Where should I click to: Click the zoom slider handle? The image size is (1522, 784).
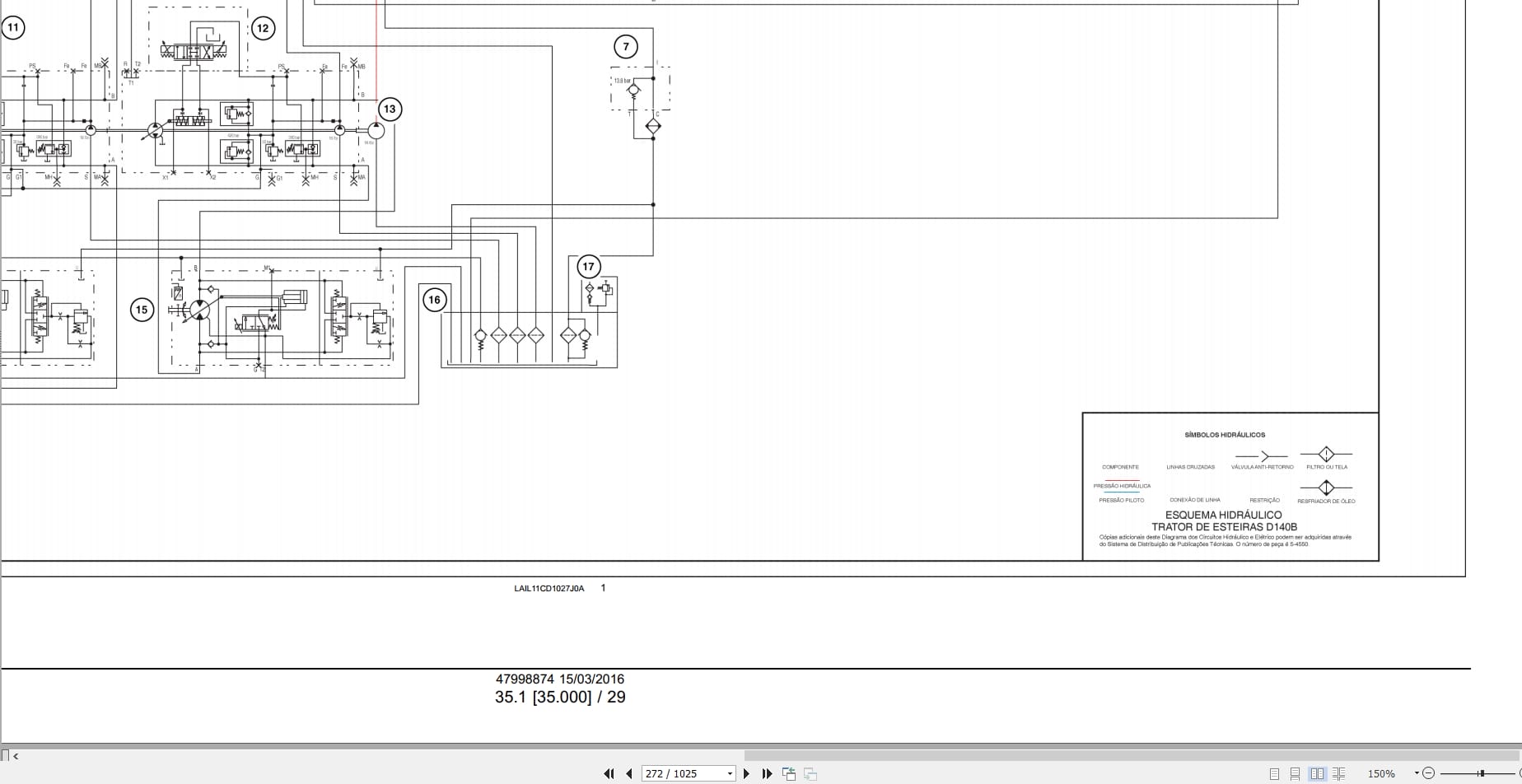[x=1481, y=773]
